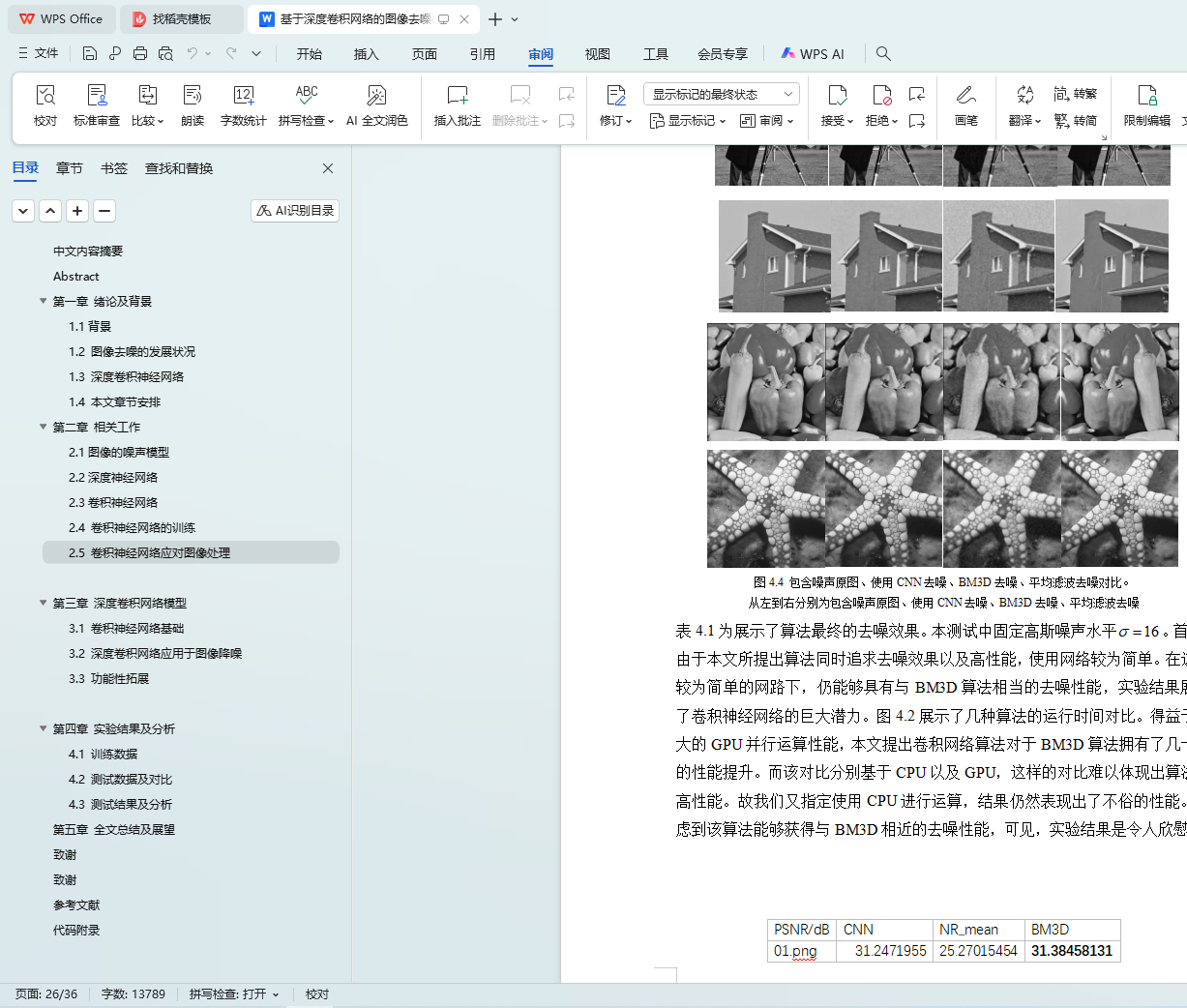Switch to the 工具 ribbon tab
The image size is (1187, 1008).
point(656,54)
